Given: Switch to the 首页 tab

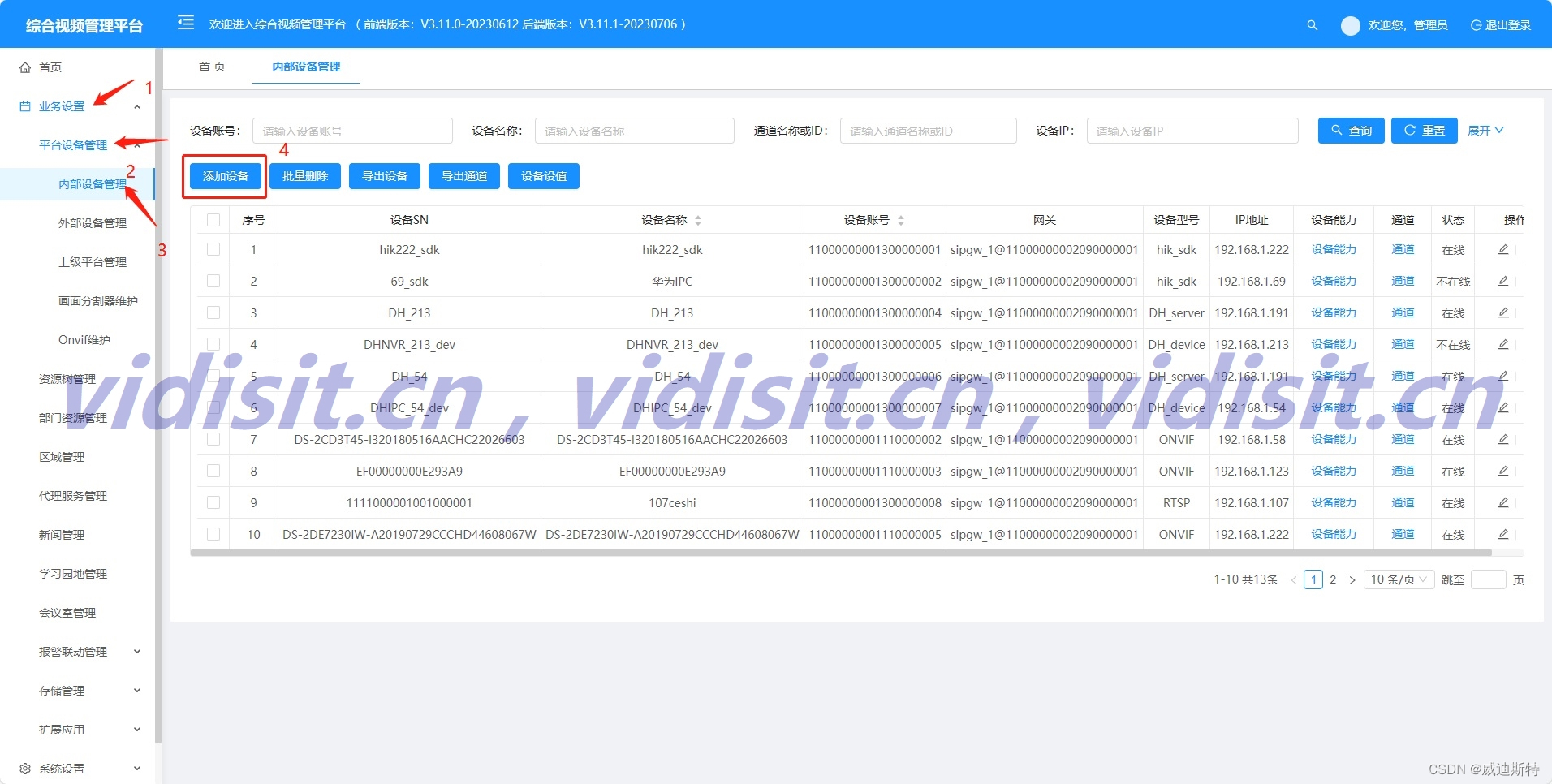Looking at the screenshot, I should click(210, 67).
